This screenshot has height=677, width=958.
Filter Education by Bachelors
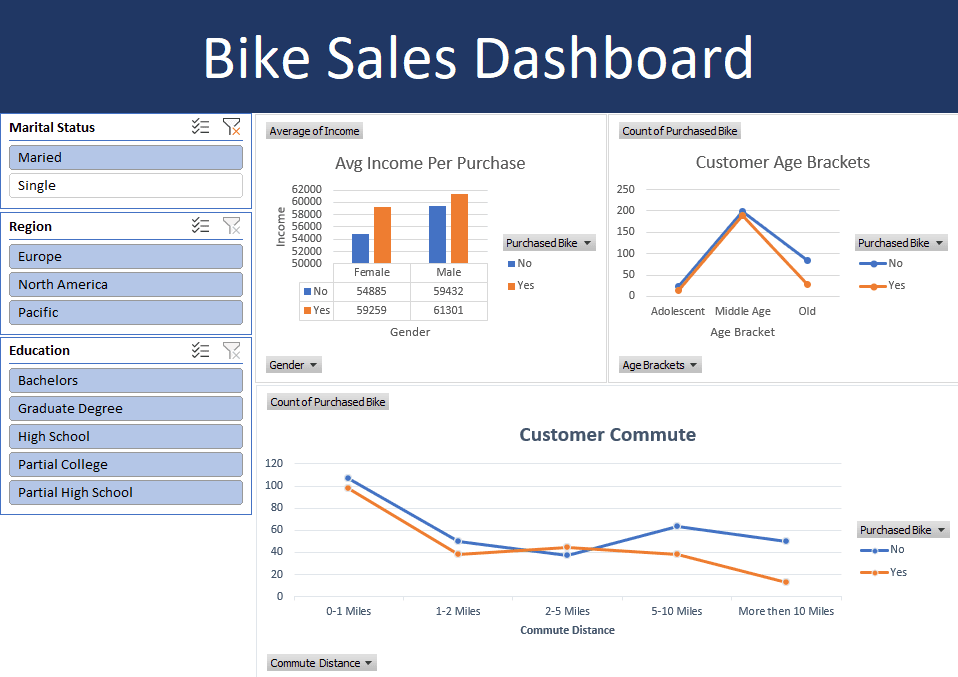click(x=126, y=381)
